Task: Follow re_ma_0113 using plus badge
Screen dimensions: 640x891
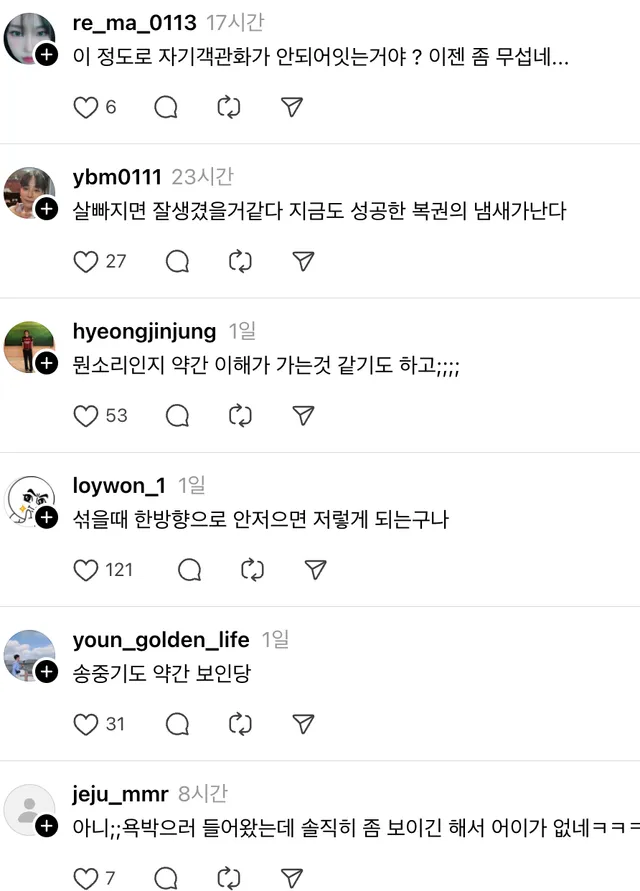Action: click(x=47, y=55)
